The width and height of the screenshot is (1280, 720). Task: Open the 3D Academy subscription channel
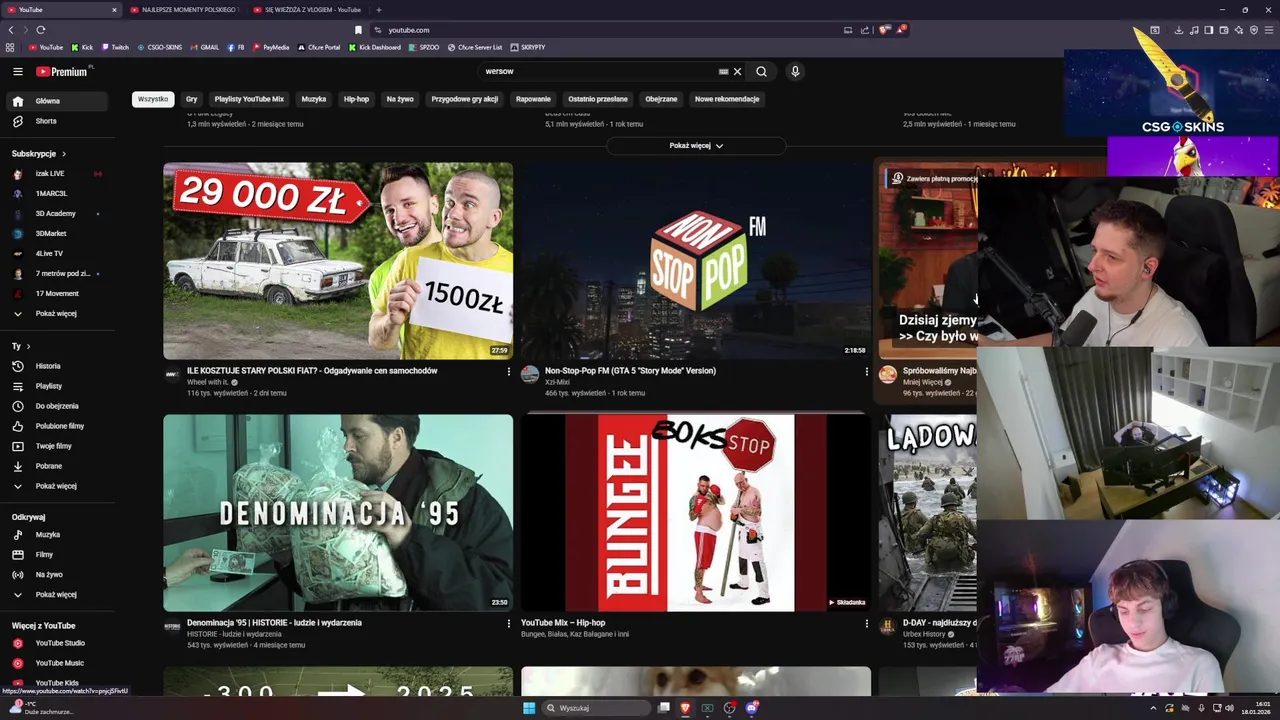point(58,213)
